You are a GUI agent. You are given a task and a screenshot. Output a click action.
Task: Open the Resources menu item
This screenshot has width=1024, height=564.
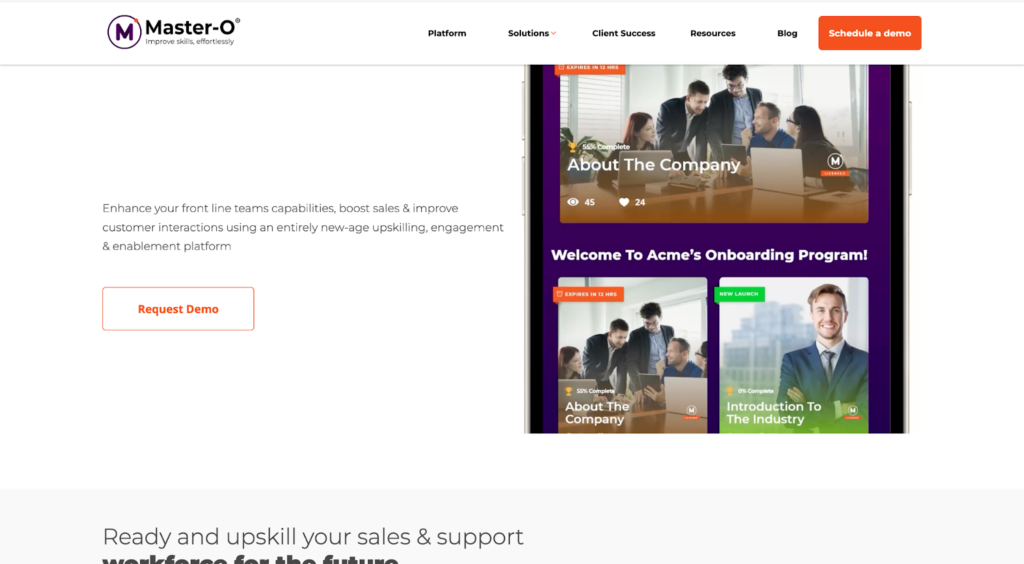click(x=712, y=33)
